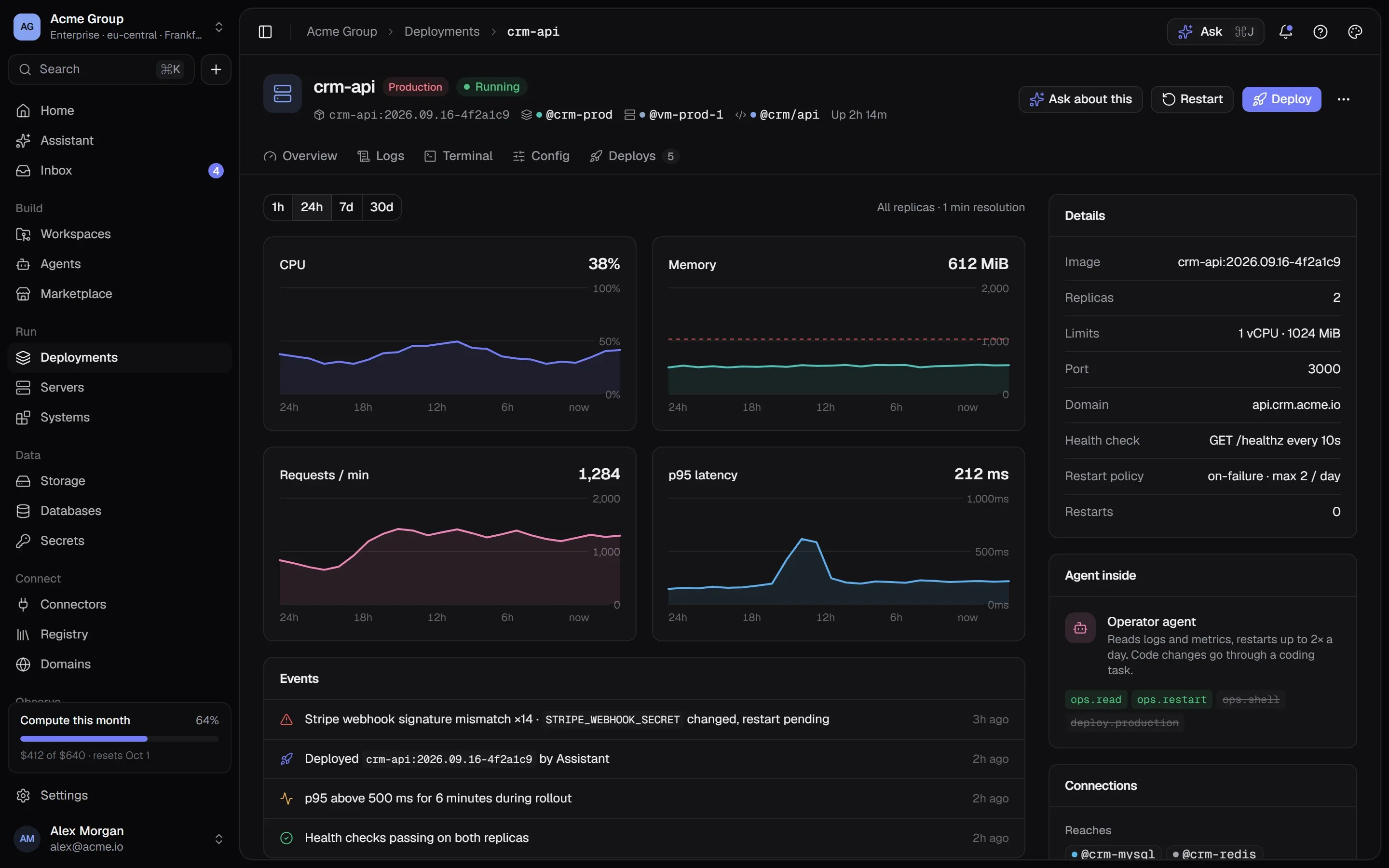Open the @vm-prod-1 server link
Image resolution: width=1389 pixels, height=868 pixels.
coord(681,115)
